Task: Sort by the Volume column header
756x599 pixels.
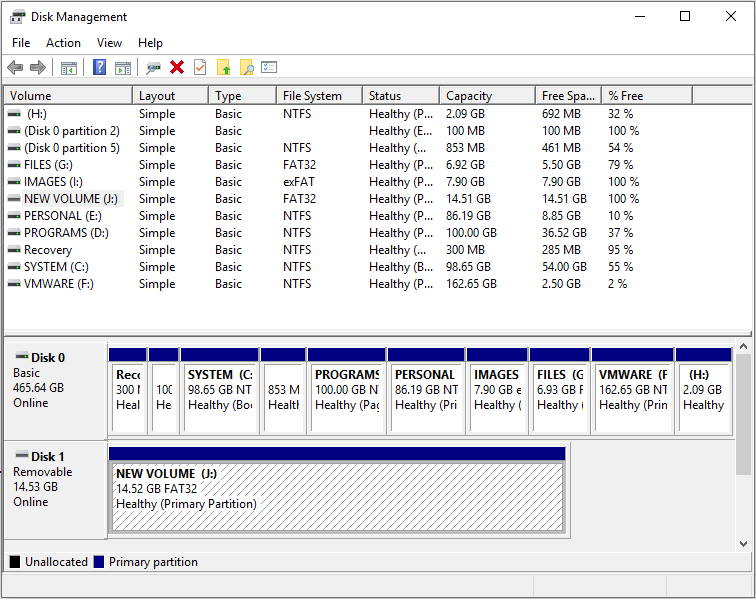Action: point(68,96)
